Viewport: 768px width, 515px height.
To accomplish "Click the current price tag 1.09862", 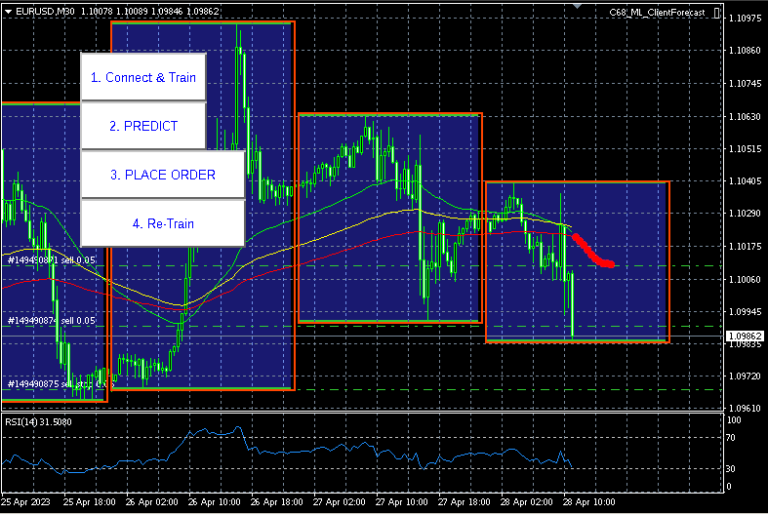I will click(x=745, y=336).
